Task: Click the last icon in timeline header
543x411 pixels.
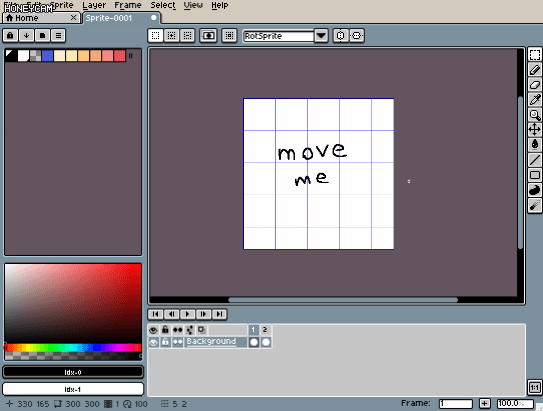Action: pyautogui.click(x=201, y=330)
